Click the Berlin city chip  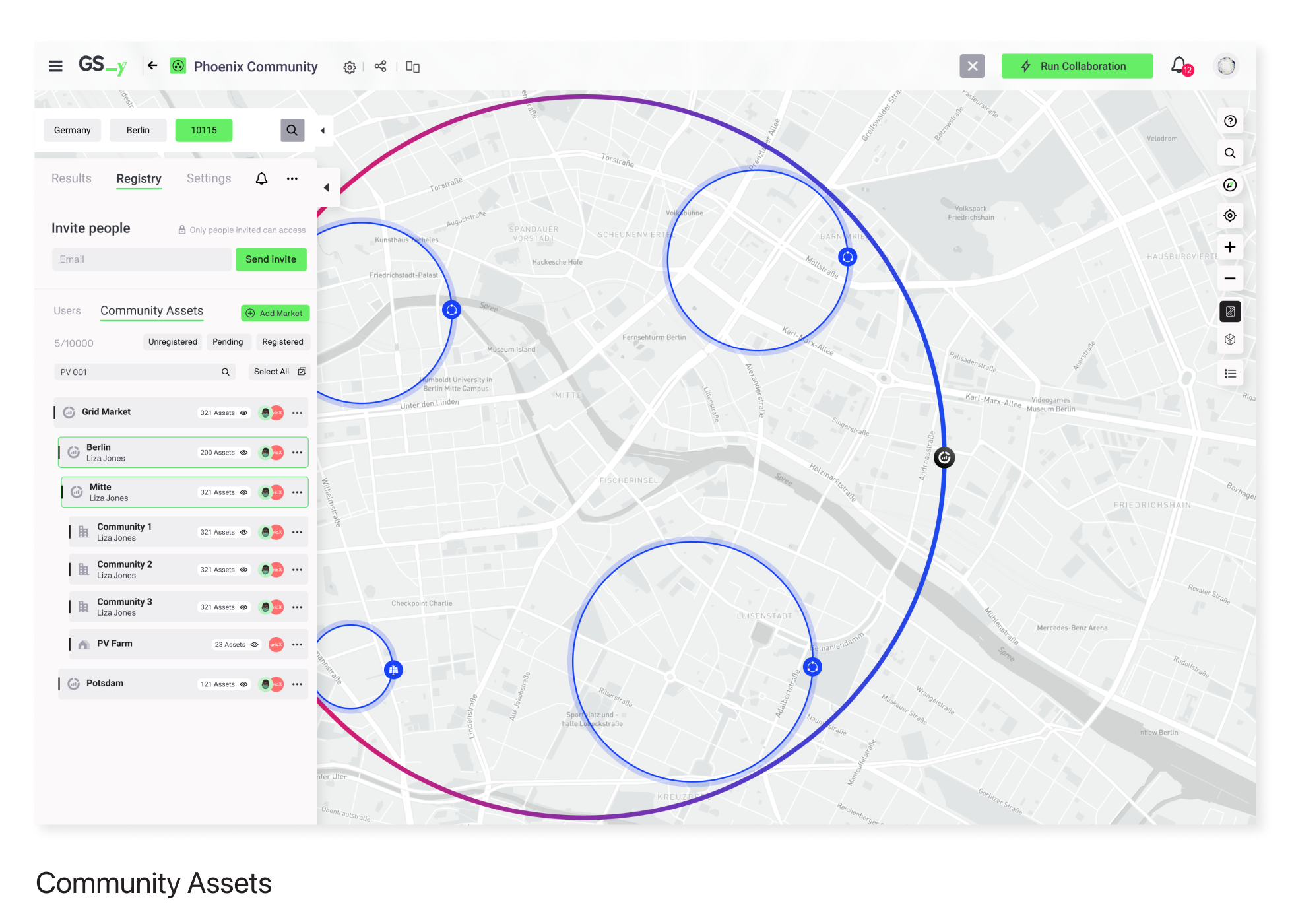pos(138,130)
